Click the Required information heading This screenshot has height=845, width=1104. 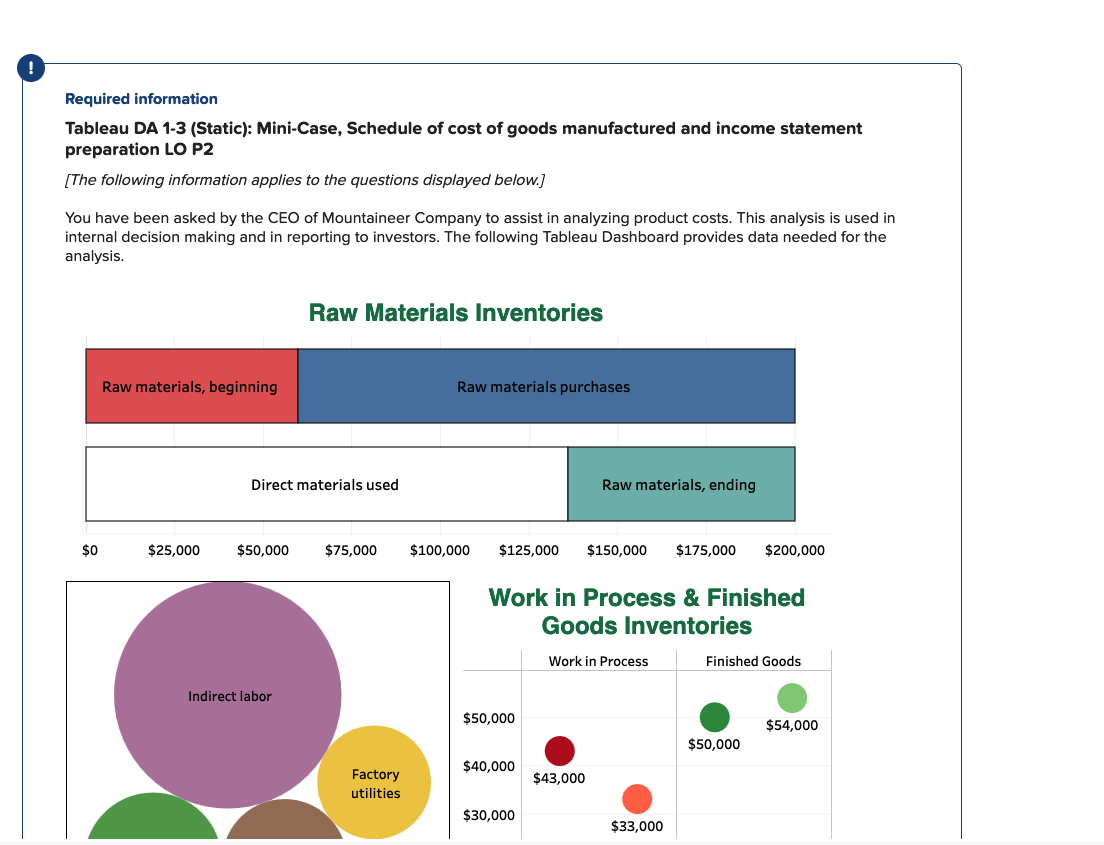[141, 98]
